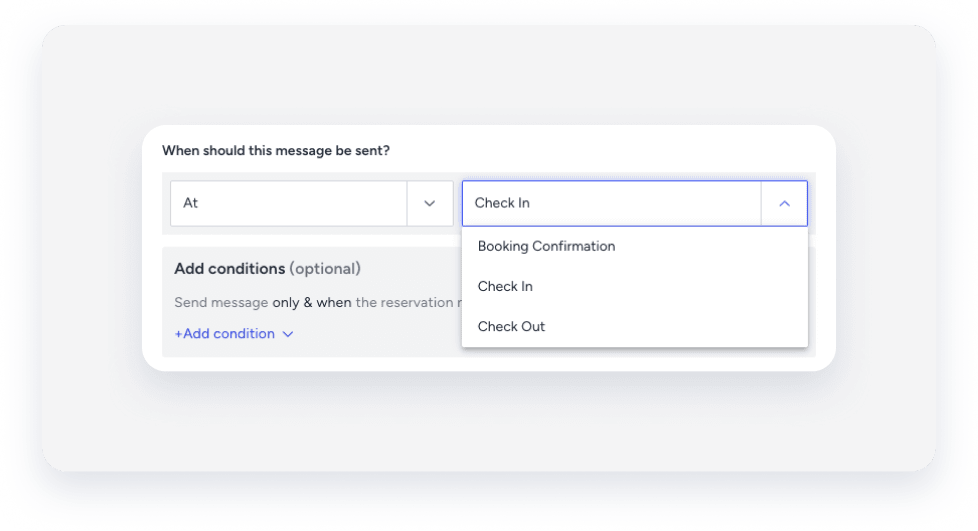Expand the "At" timing dropdown chevron
Image resolution: width=978 pixels, height=531 pixels.
(430, 203)
